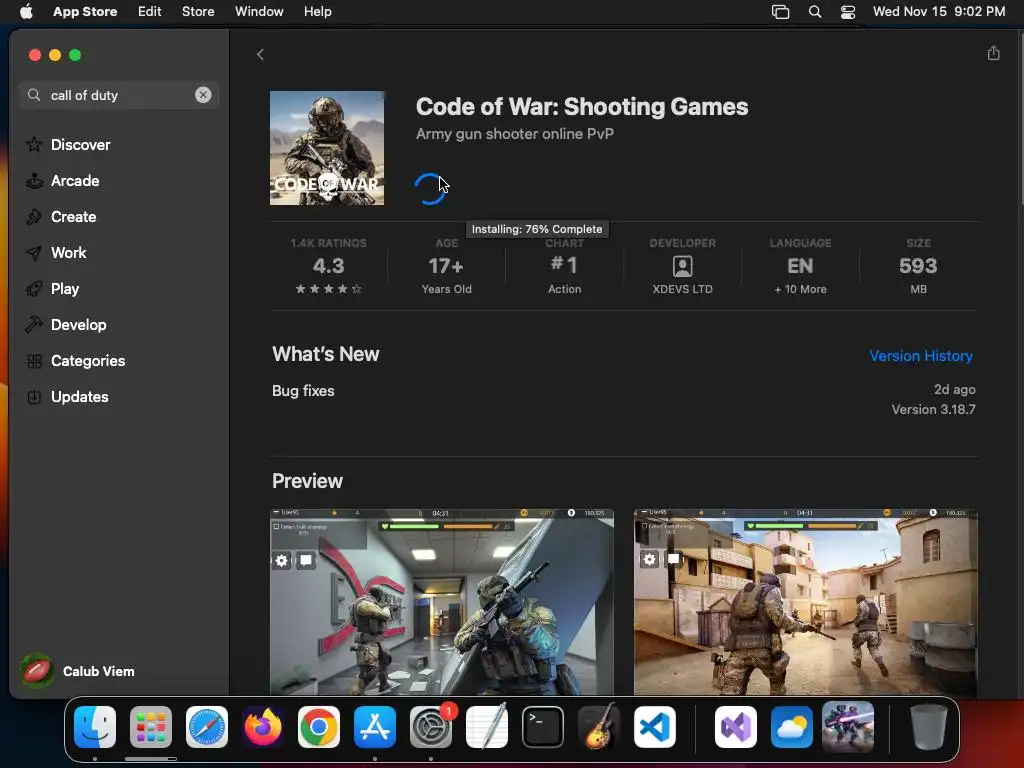Open the Apple menu
1024x768 pixels.
pyautogui.click(x=26, y=12)
